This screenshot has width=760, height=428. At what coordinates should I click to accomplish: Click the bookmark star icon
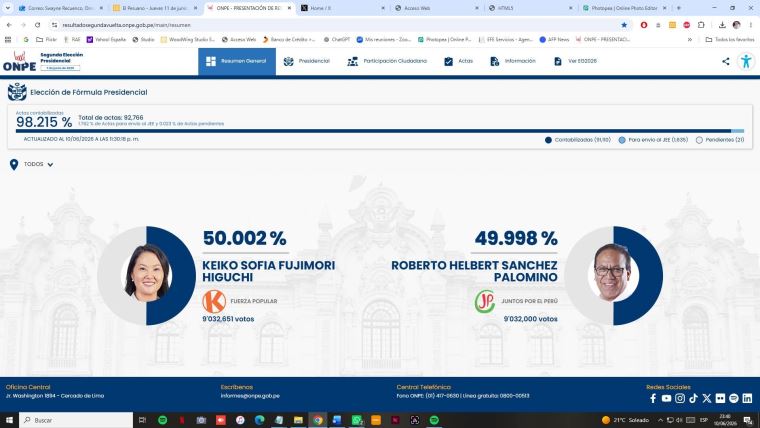click(x=624, y=25)
